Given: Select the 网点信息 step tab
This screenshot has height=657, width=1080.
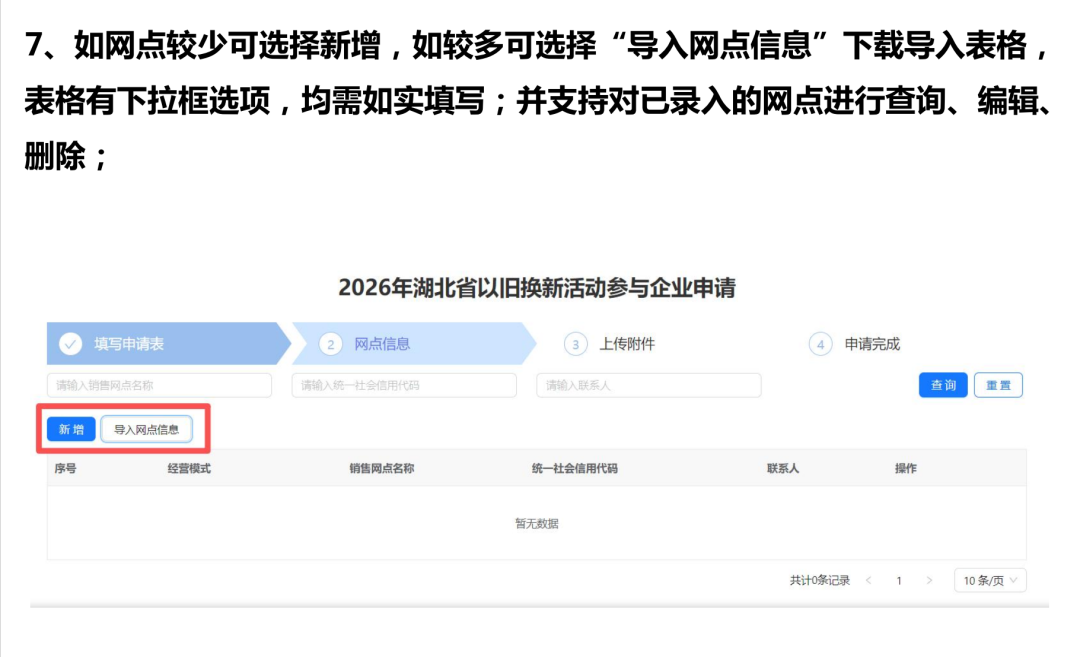Looking at the screenshot, I should pos(382,344).
